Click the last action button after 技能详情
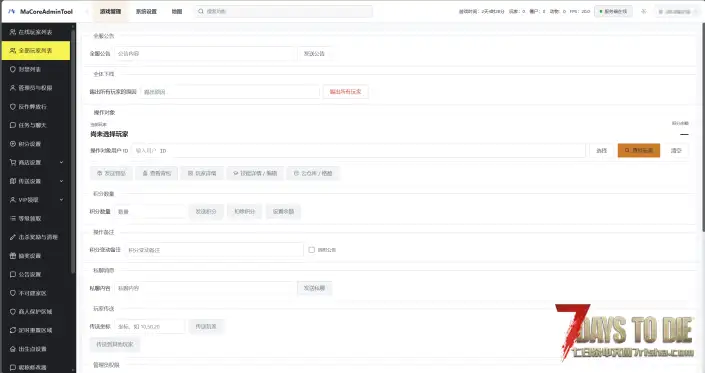 313,173
